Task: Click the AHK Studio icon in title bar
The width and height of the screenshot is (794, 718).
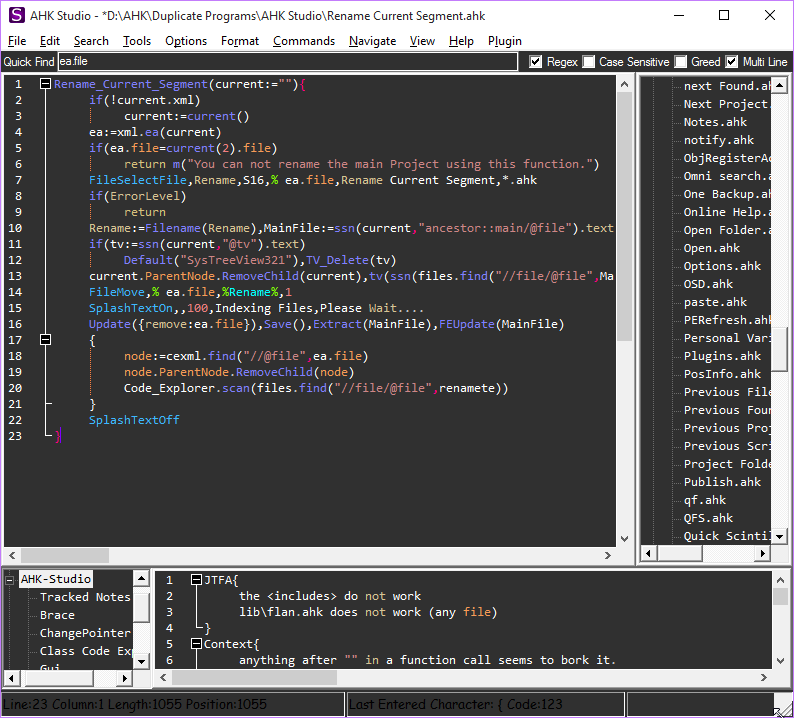Action: click(x=17, y=15)
